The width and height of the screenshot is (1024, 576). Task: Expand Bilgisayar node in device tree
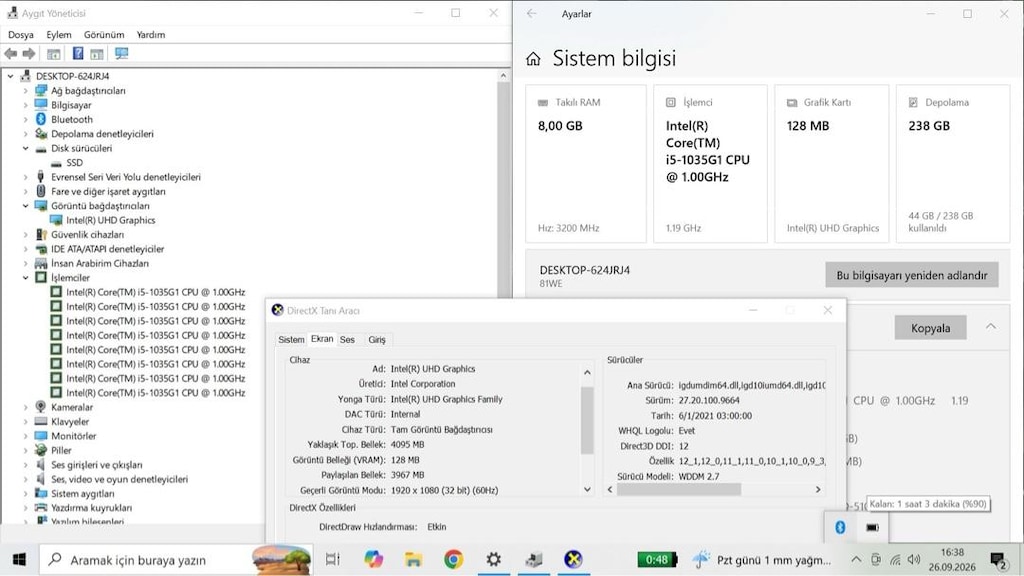click(25, 105)
